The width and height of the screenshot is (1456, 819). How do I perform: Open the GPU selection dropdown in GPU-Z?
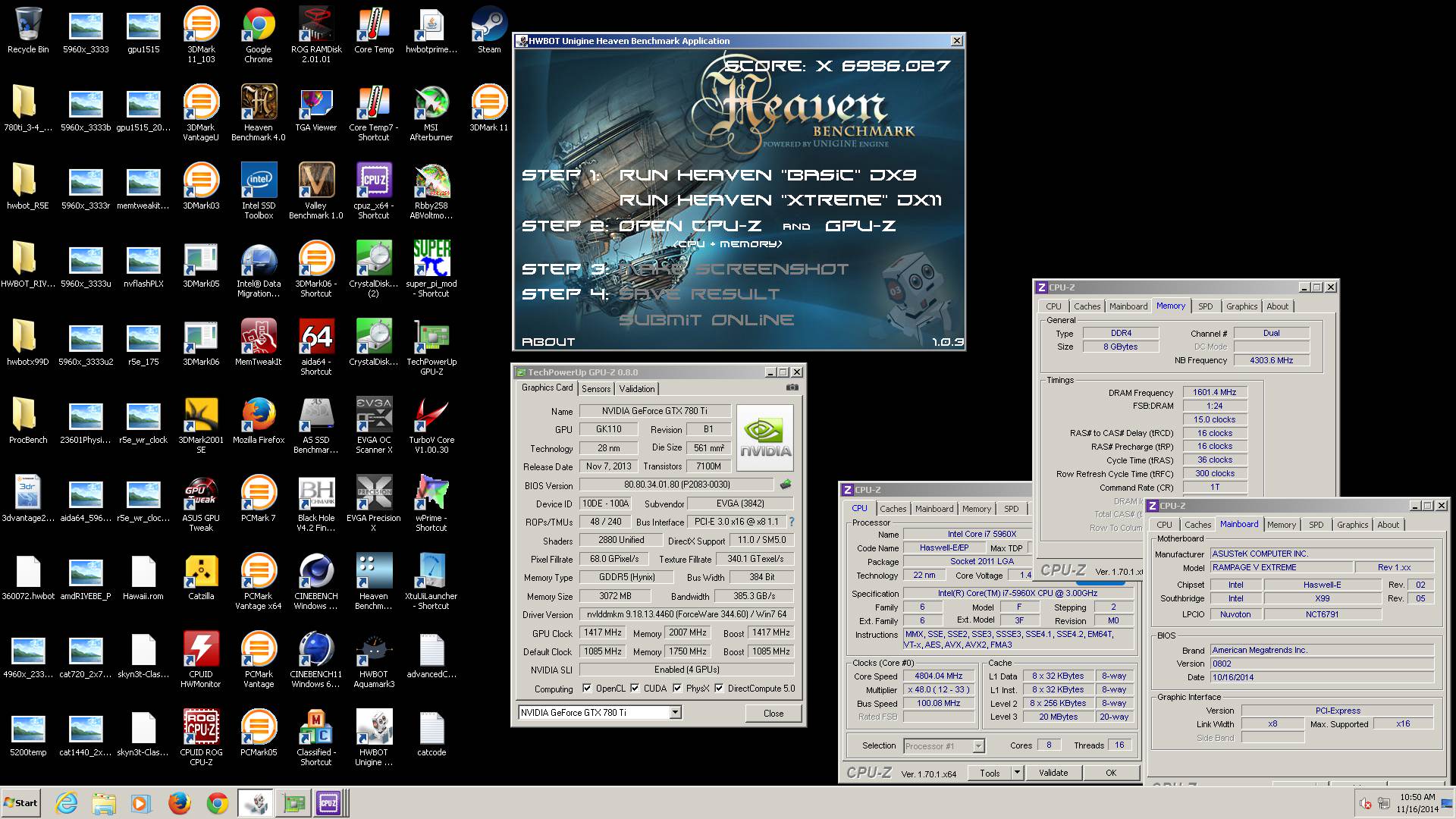coord(675,713)
